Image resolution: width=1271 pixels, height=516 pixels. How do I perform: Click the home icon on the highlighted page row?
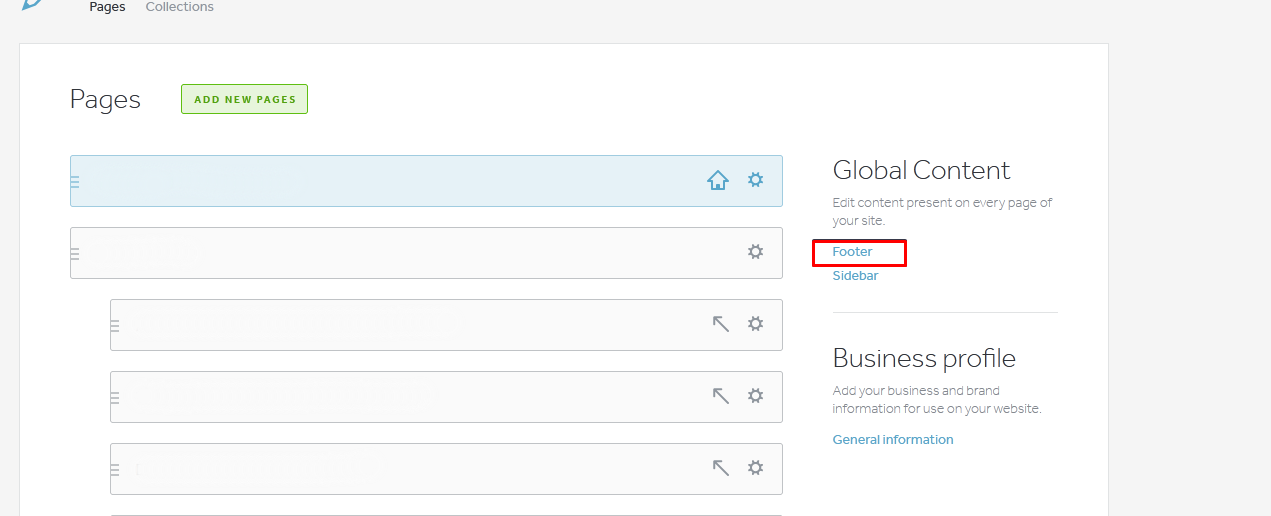[718, 181]
